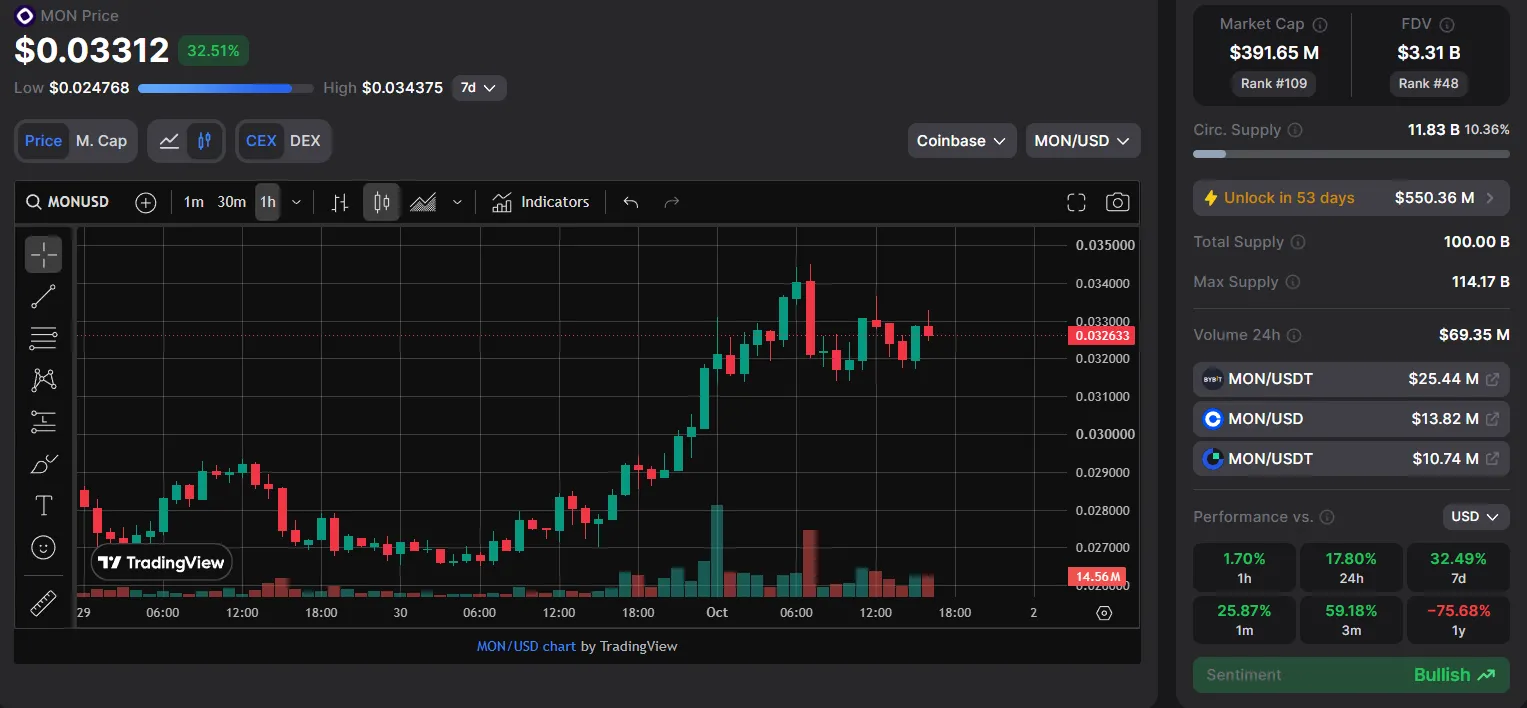The image size is (1527, 708).
Task: Open the USD performance currency dropdown
Action: tap(1476, 517)
